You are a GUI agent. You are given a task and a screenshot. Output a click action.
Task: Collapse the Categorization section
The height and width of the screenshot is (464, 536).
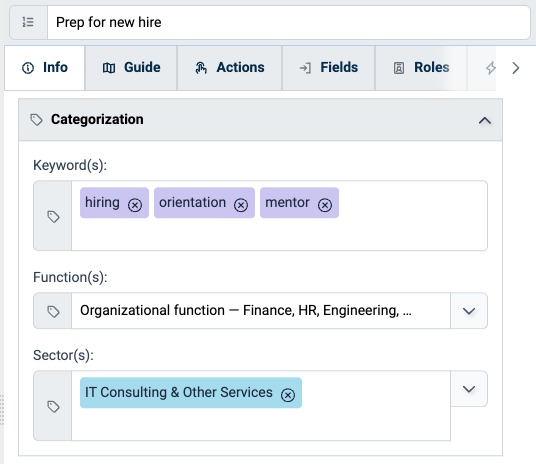click(485, 120)
